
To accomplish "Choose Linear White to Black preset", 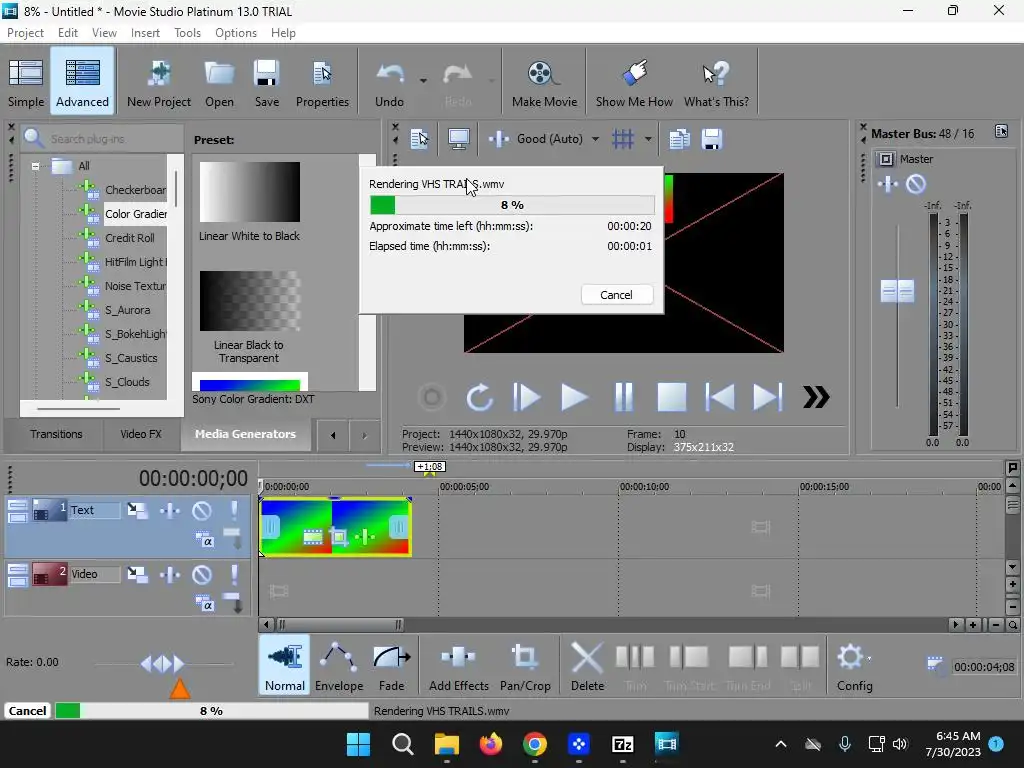I will point(249,202).
